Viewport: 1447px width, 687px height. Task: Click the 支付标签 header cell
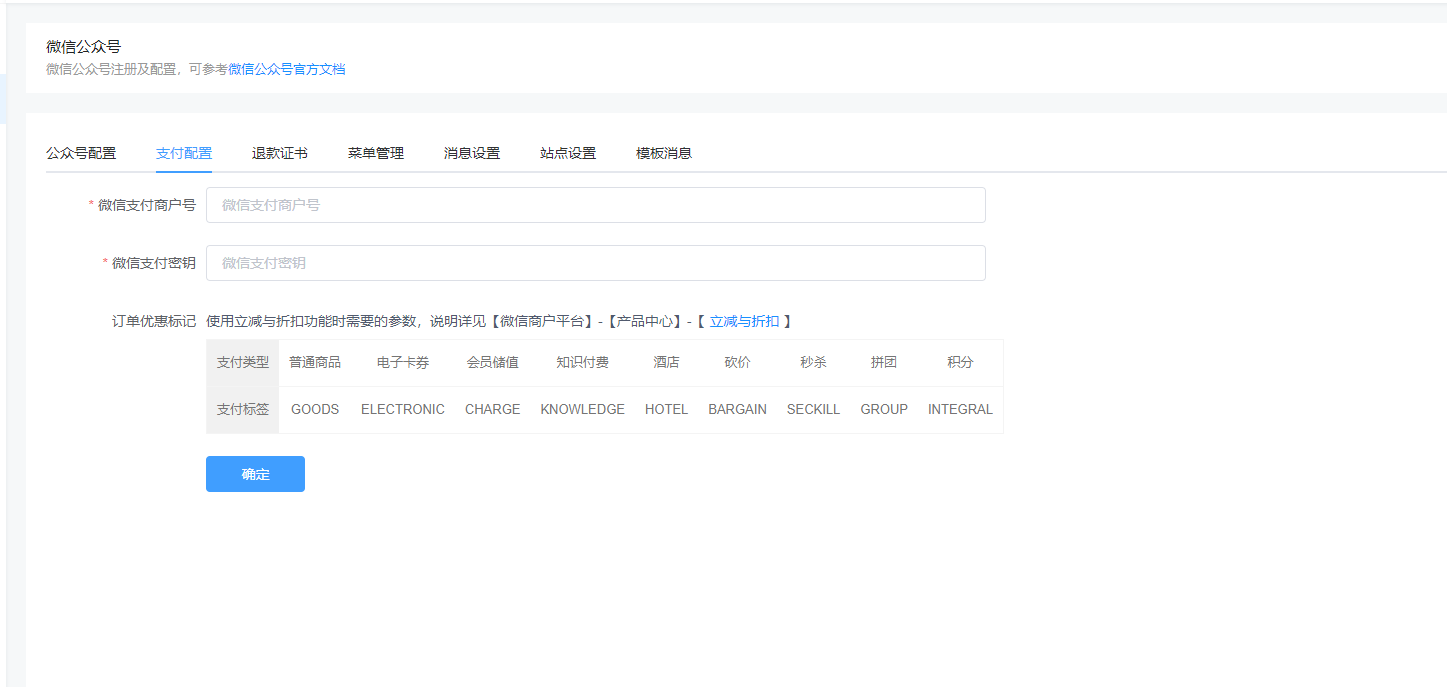pyautogui.click(x=243, y=409)
